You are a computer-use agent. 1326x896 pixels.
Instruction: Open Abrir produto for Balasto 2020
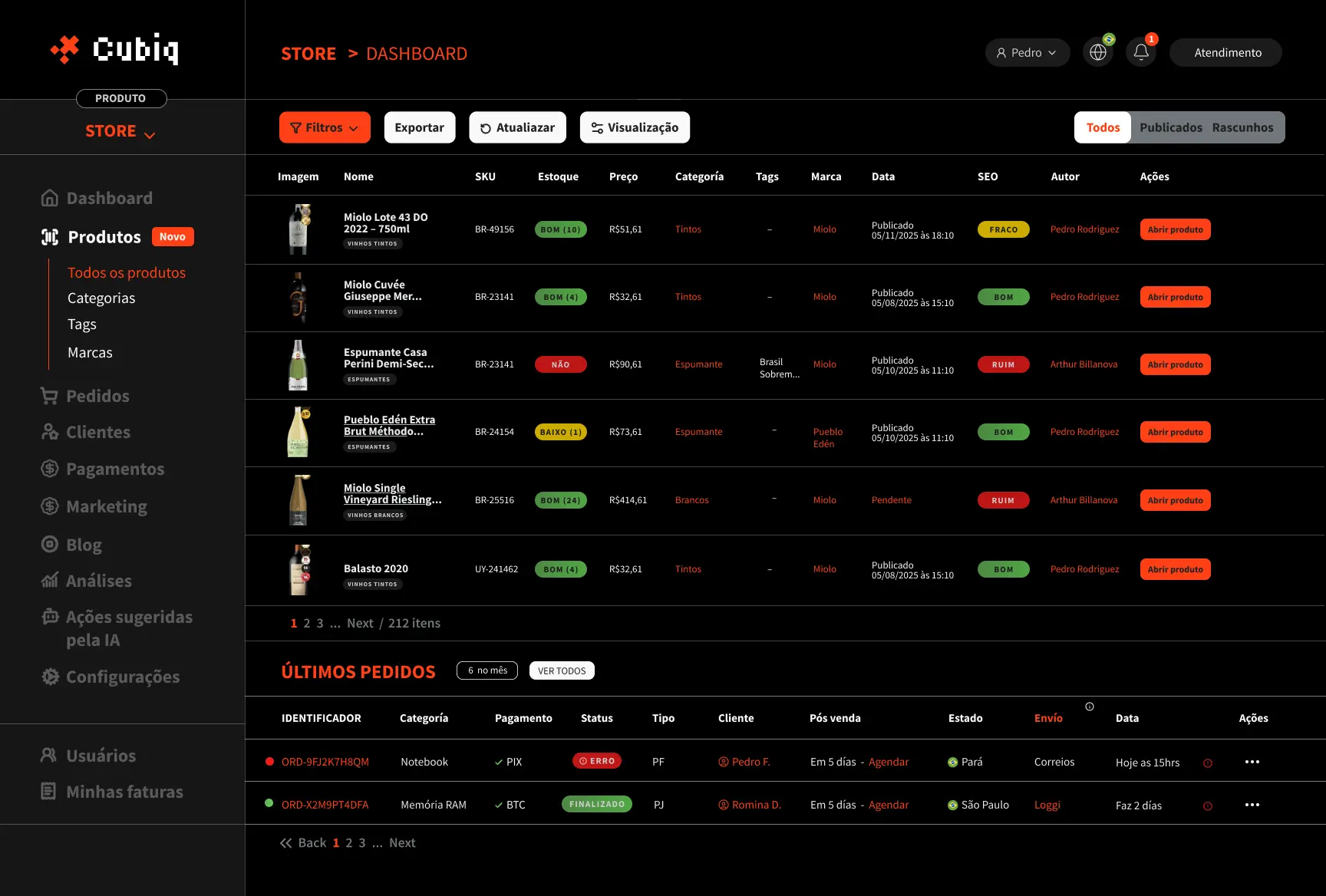point(1175,568)
